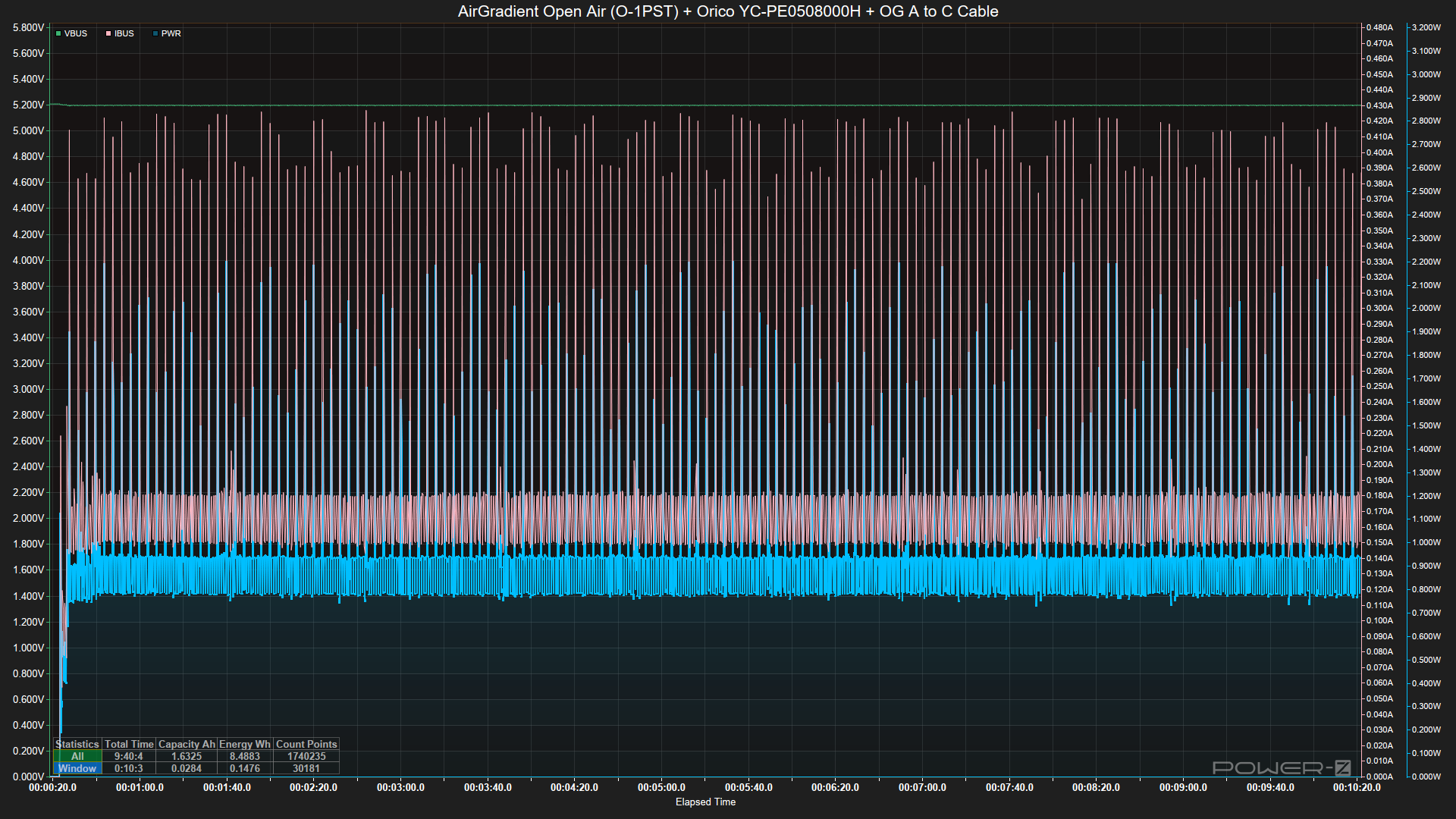Click the '00:10:20.0' time axis tick
The width and height of the screenshot is (1456, 819).
pyautogui.click(x=1357, y=787)
